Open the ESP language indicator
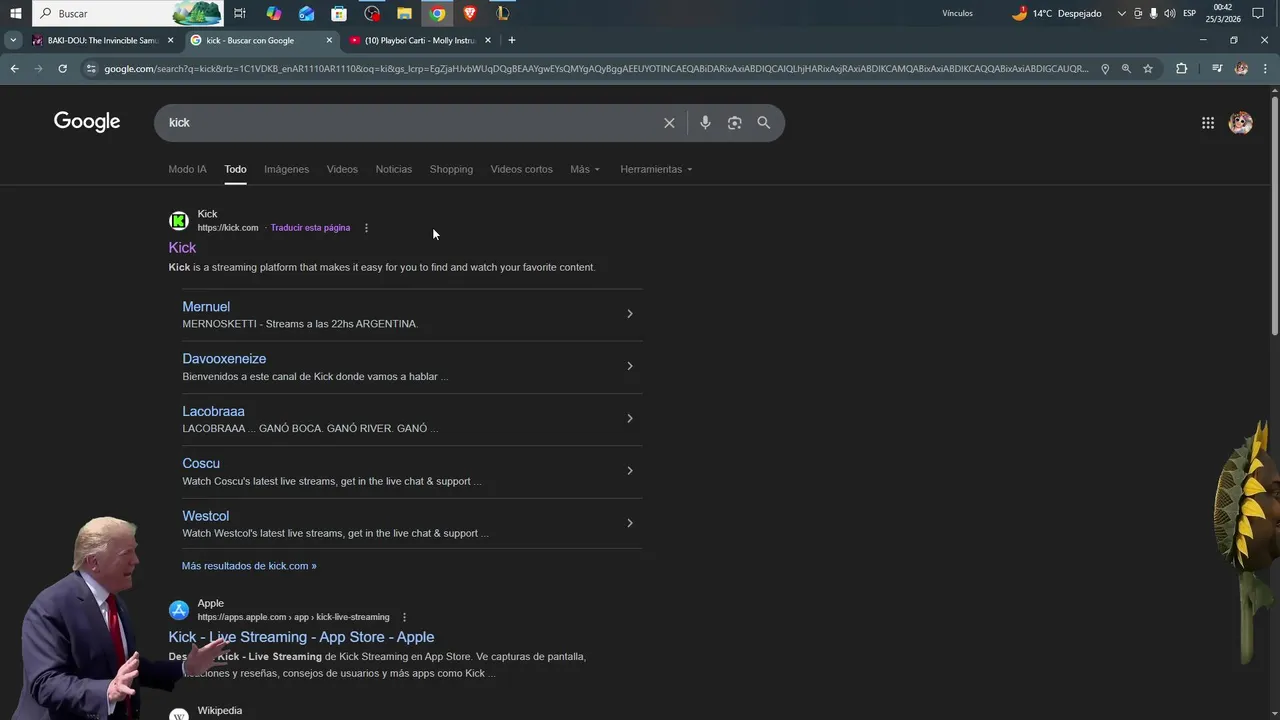The image size is (1280, 720). point(1189,13)
